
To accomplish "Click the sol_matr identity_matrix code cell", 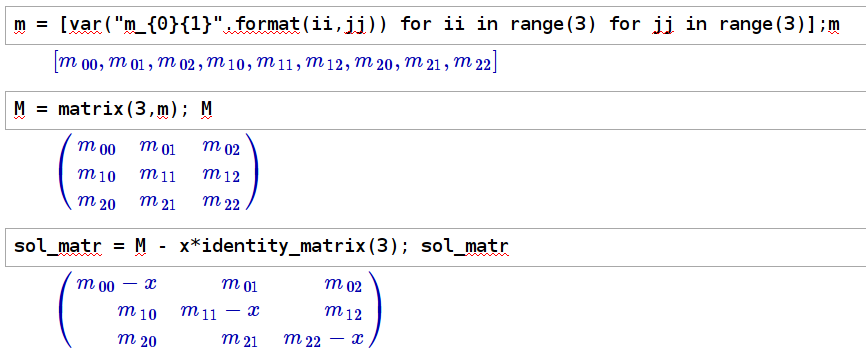I will pos(436,247).
